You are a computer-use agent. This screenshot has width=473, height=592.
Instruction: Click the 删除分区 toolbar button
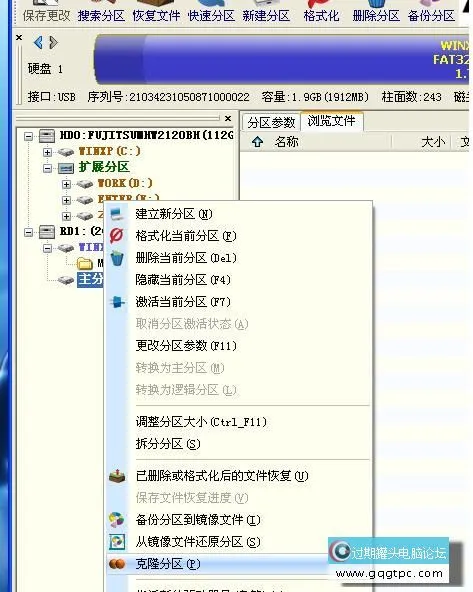(x=376, y=12)
